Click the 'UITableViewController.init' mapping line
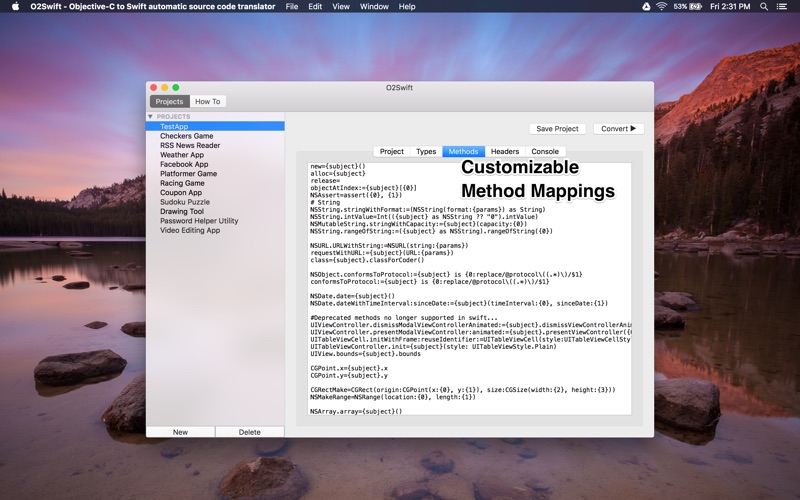800x500 pixels. 433,346
